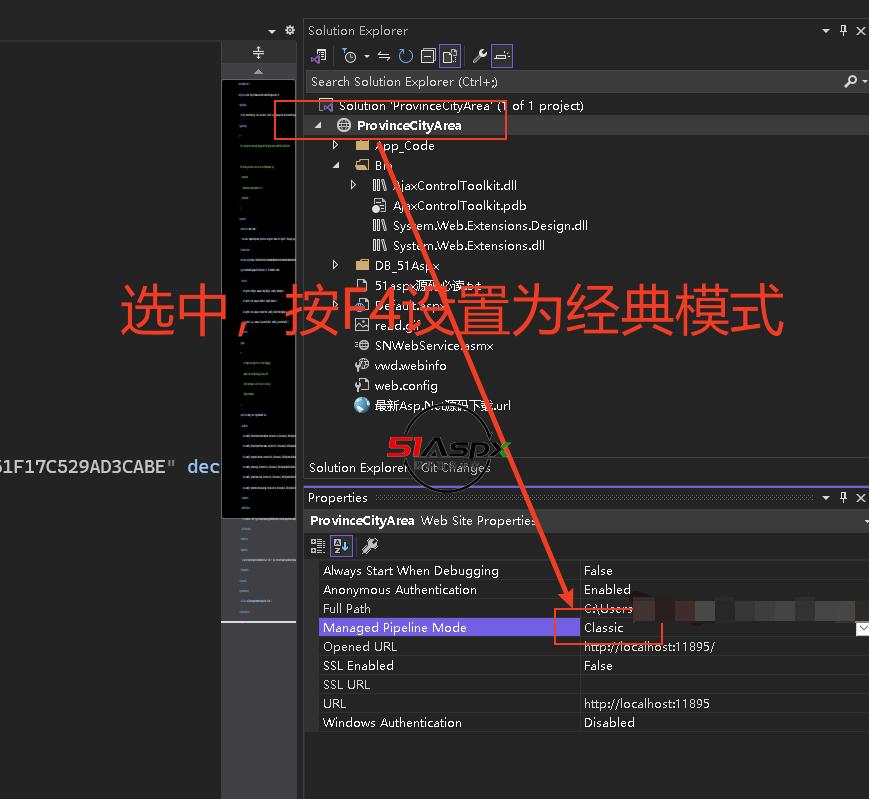Click Collapse All in Solution Explorer
The height and width of the screenshot is (799, 869).
(427, 56)
